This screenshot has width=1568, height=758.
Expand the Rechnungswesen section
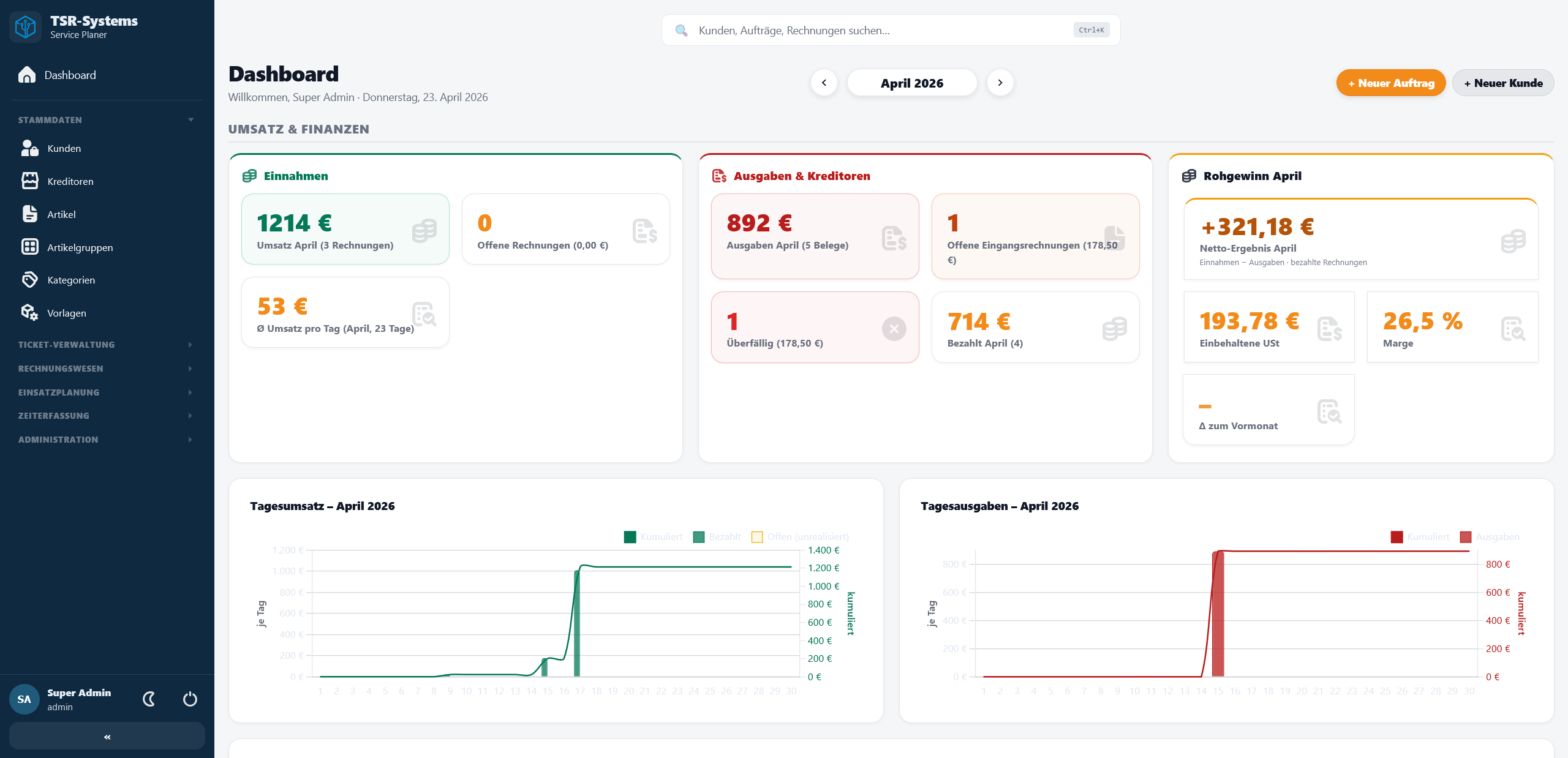104,368
